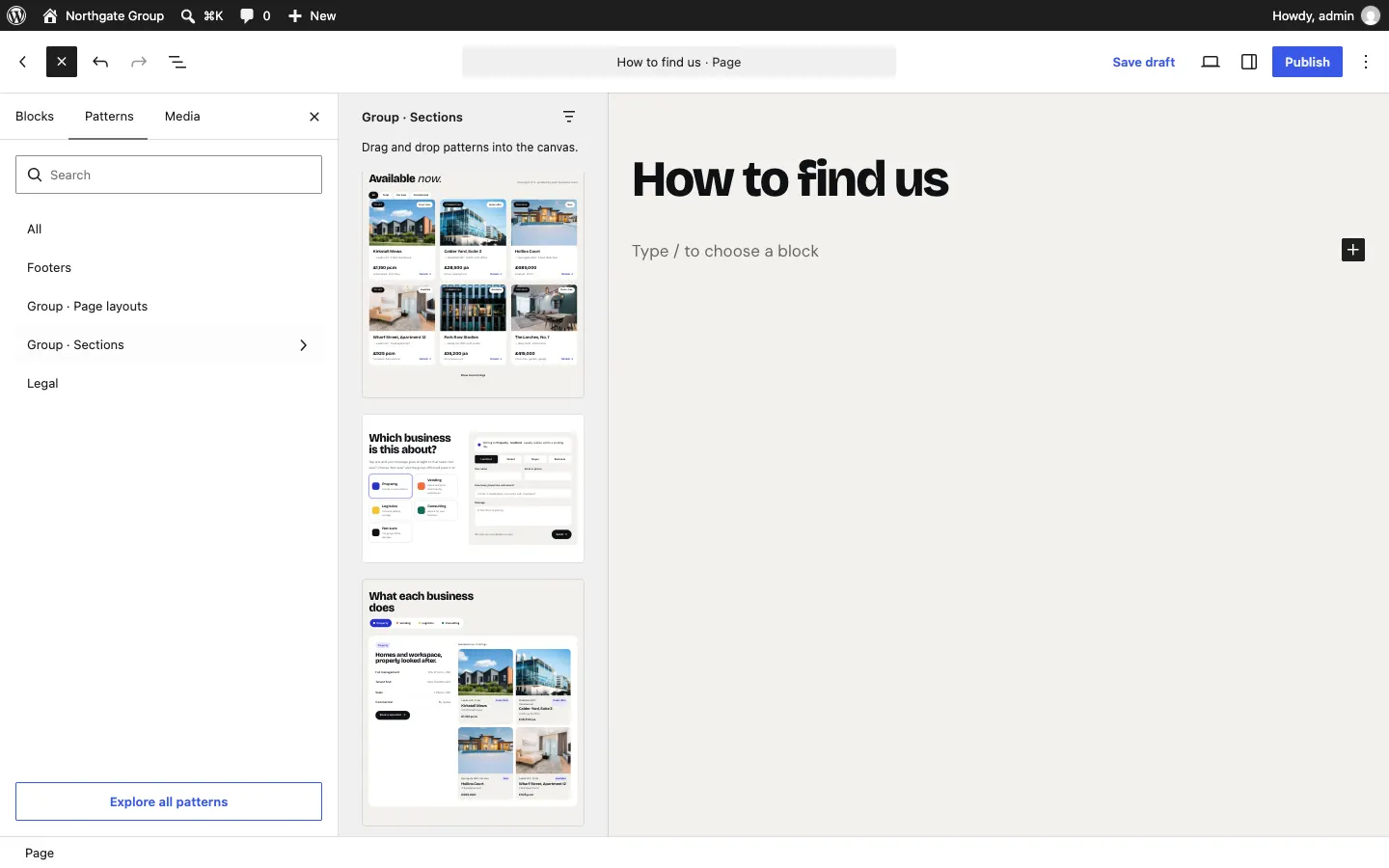
Task: Open the 'How to find us · Page' command bar
Action: click(679, 62)
